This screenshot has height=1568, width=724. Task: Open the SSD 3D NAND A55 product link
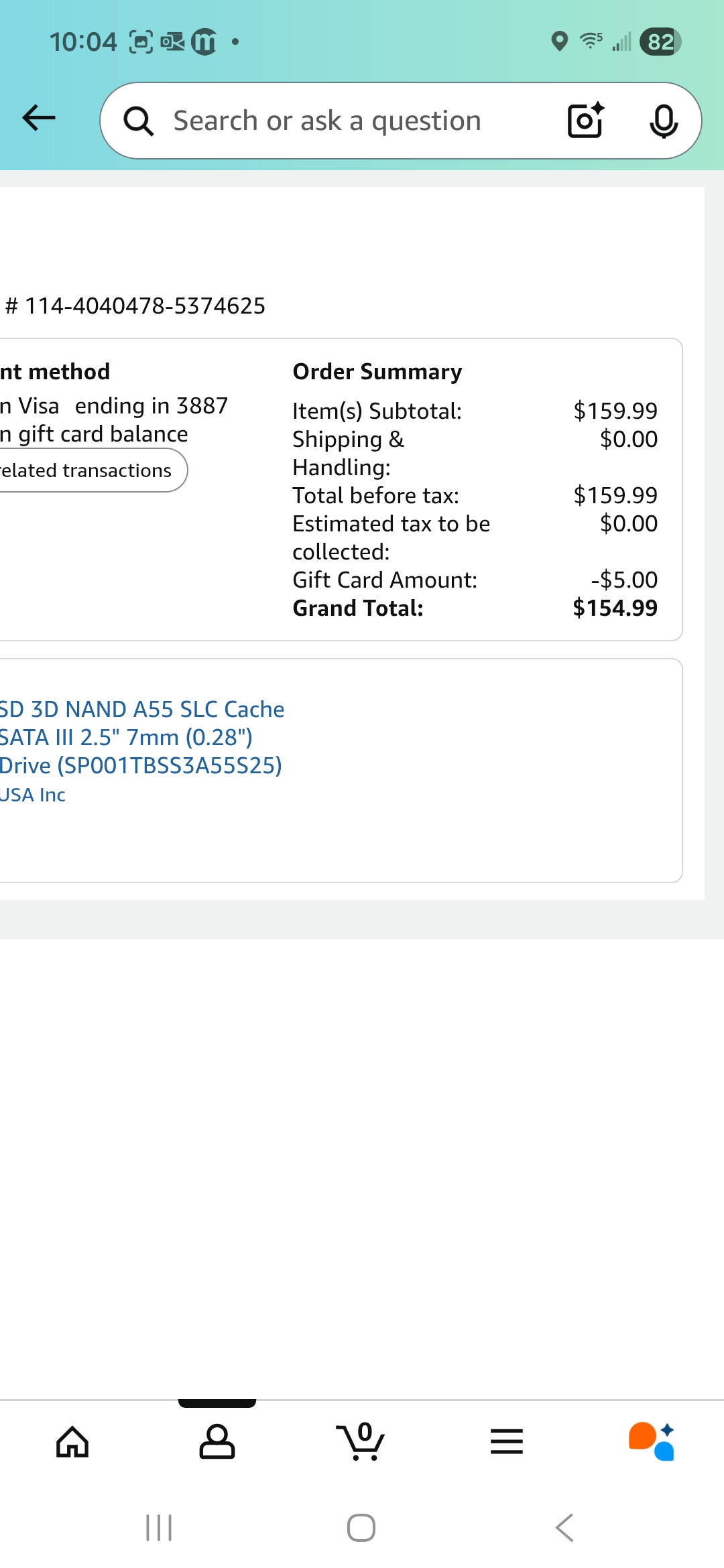pos(142,737)
